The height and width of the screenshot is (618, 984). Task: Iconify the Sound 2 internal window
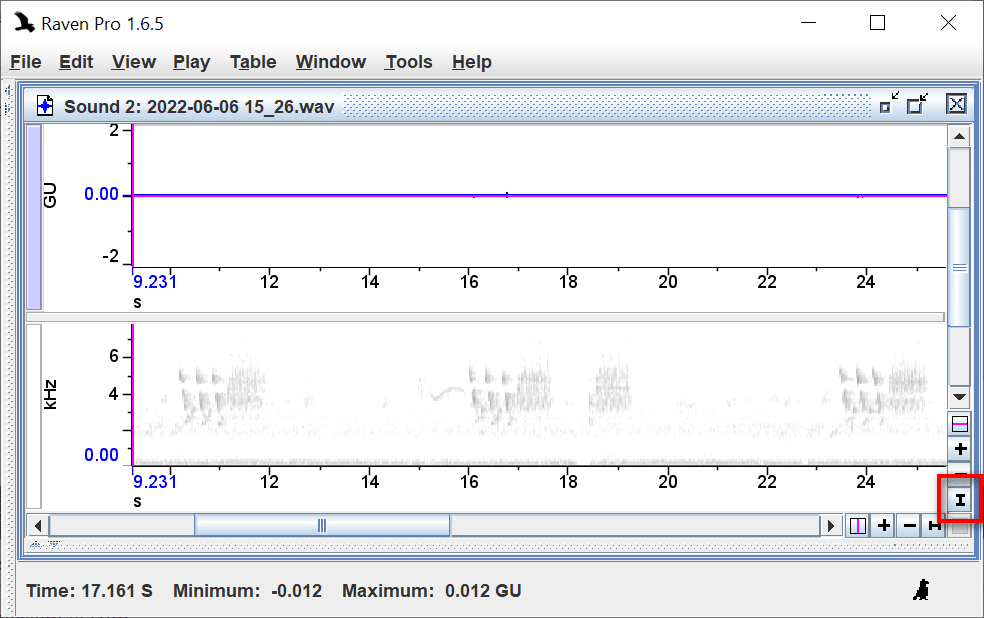888,104
